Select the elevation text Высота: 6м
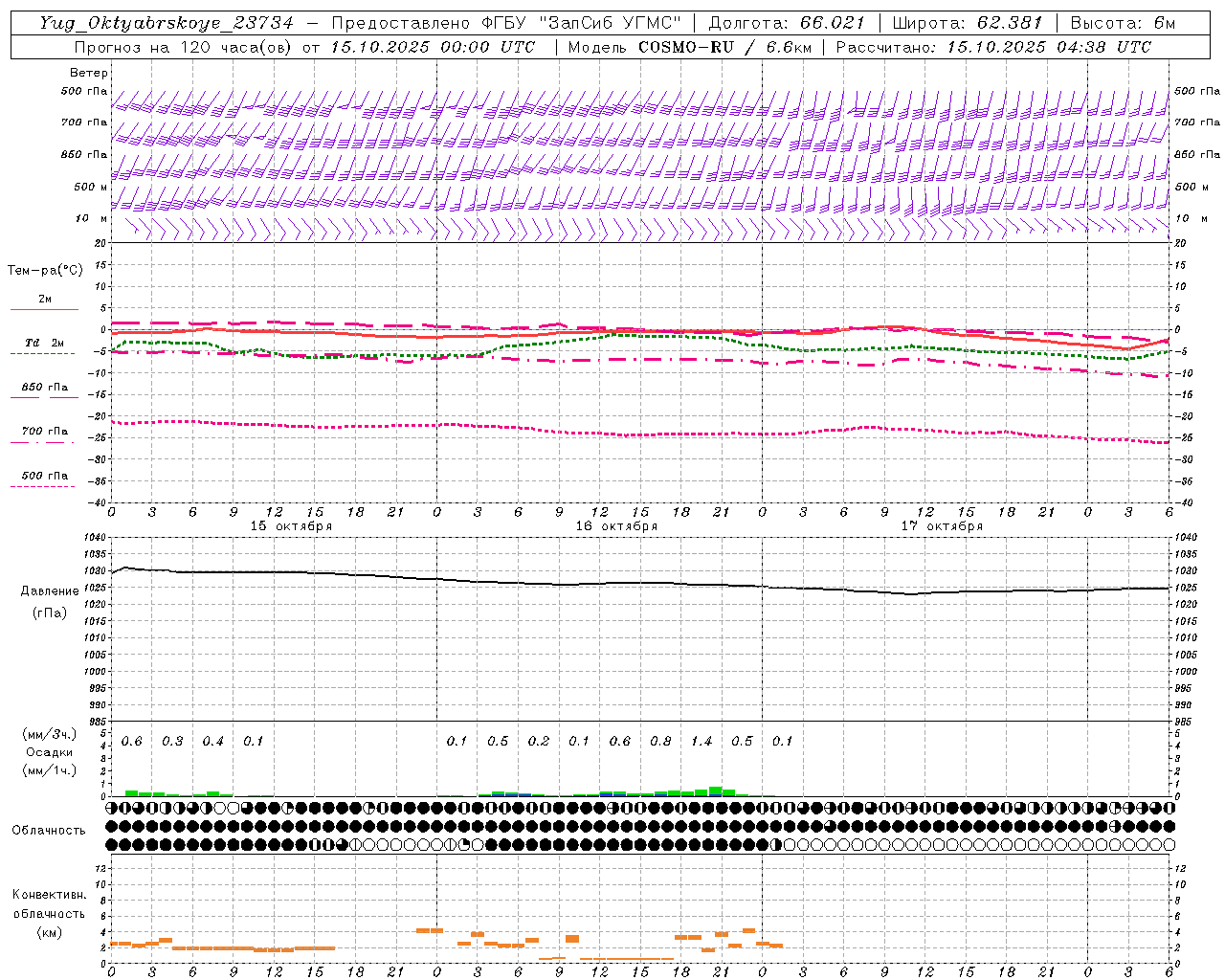Screen dimensions: 1225x980 coord(1123,23)
